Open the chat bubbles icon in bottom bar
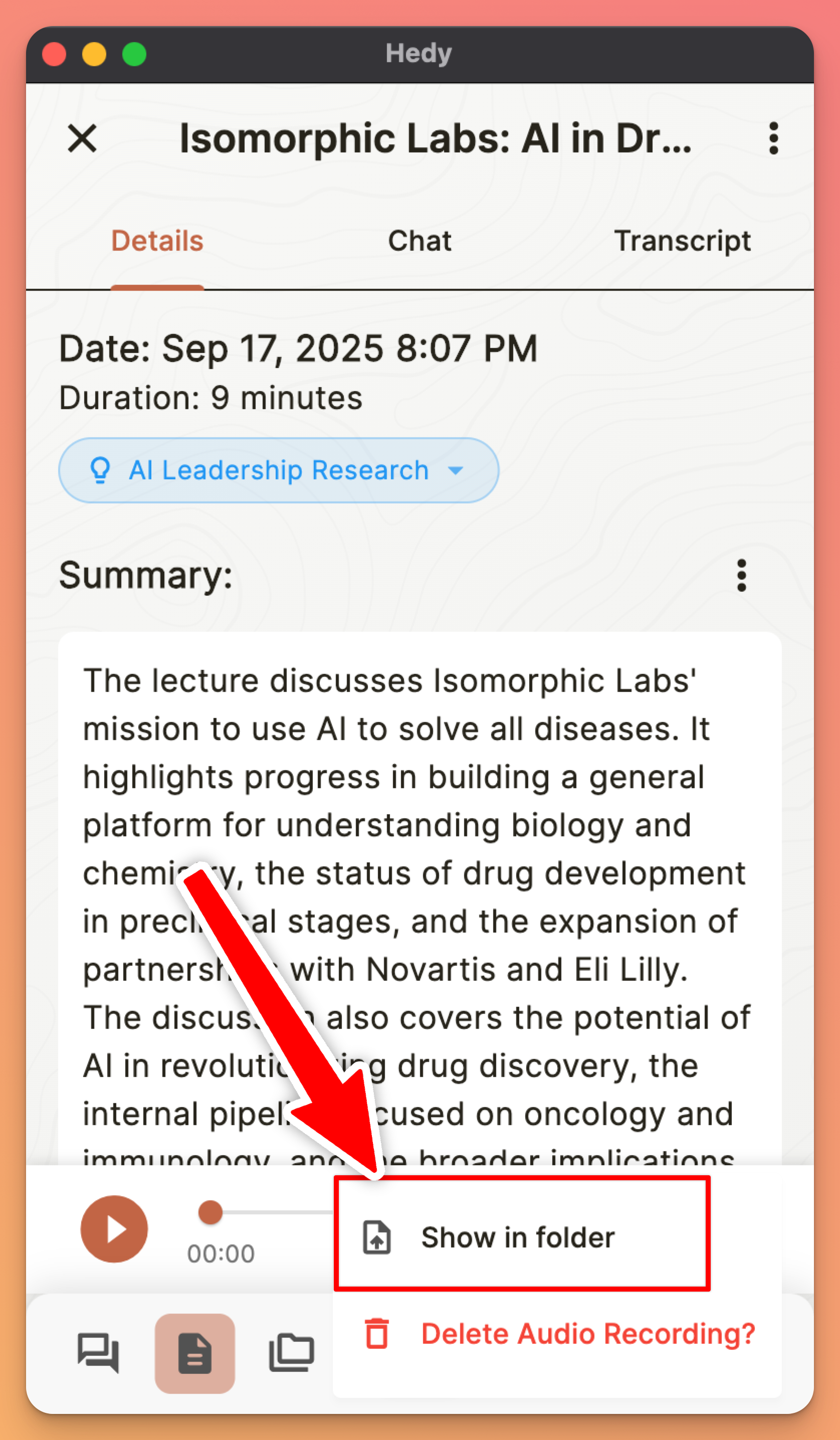 pos(98,1353)
